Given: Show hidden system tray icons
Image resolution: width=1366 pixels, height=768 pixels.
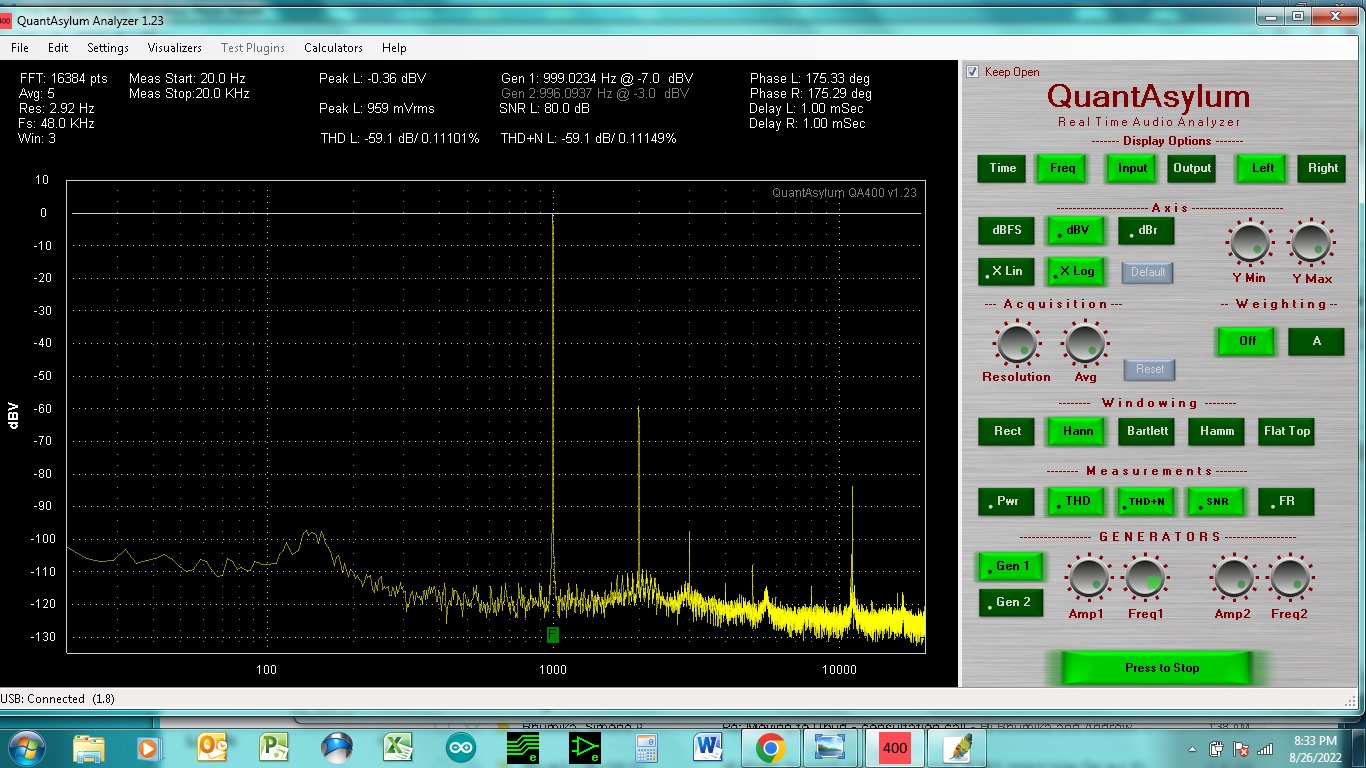Looking at the screenshot, I should point(1192,748).
